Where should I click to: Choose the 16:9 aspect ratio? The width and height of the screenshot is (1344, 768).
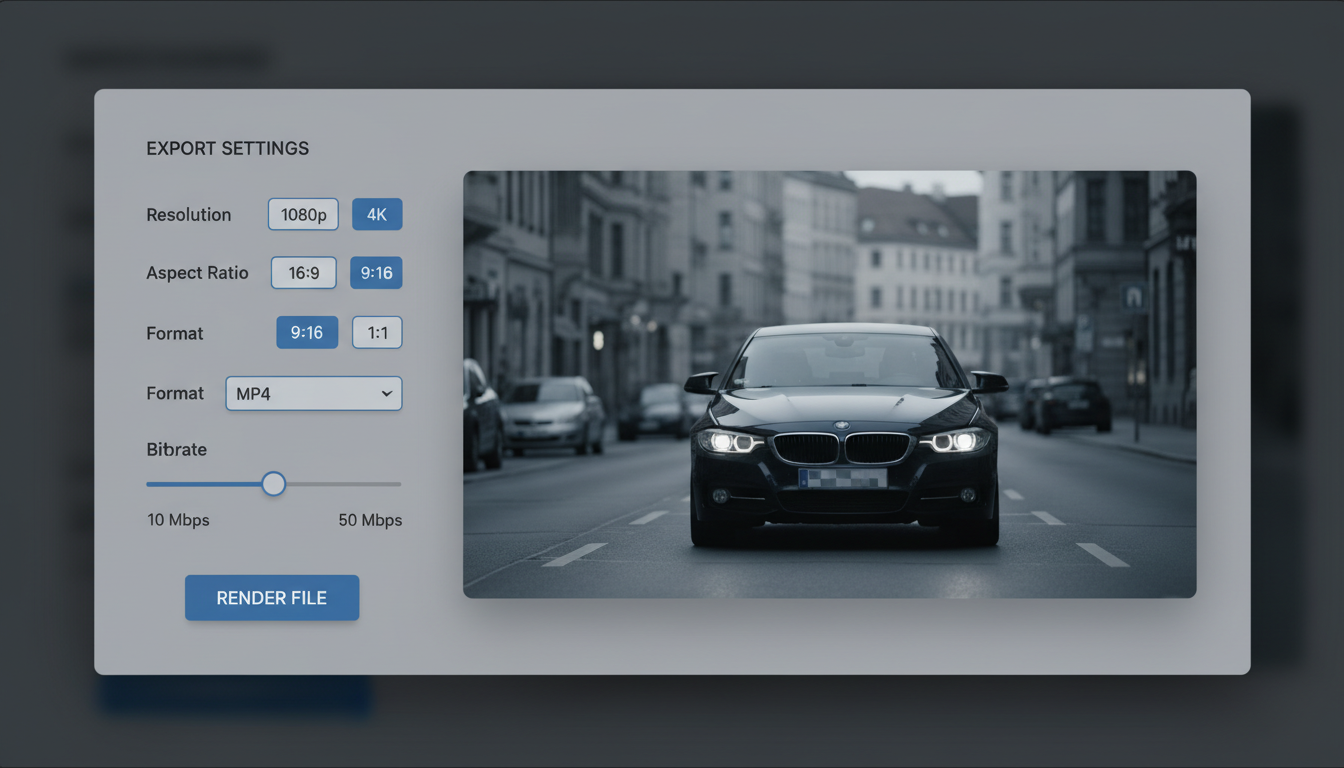point(304,273)
